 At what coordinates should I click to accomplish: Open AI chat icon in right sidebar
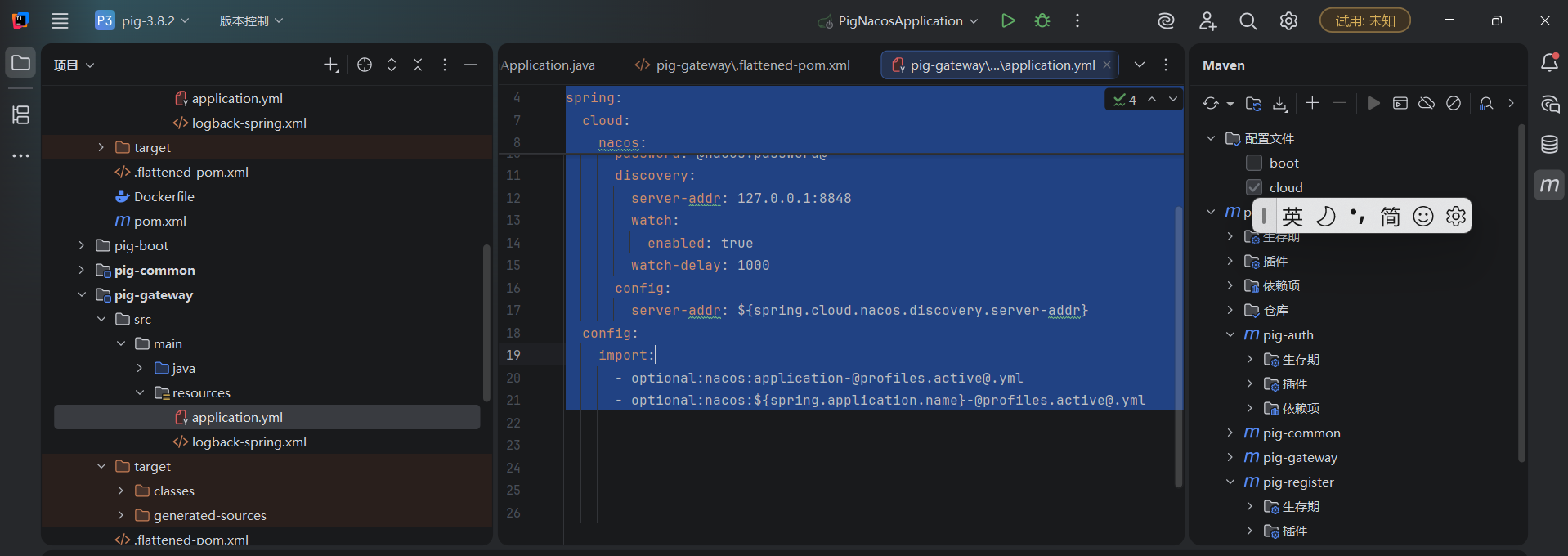pos(1549,104)
